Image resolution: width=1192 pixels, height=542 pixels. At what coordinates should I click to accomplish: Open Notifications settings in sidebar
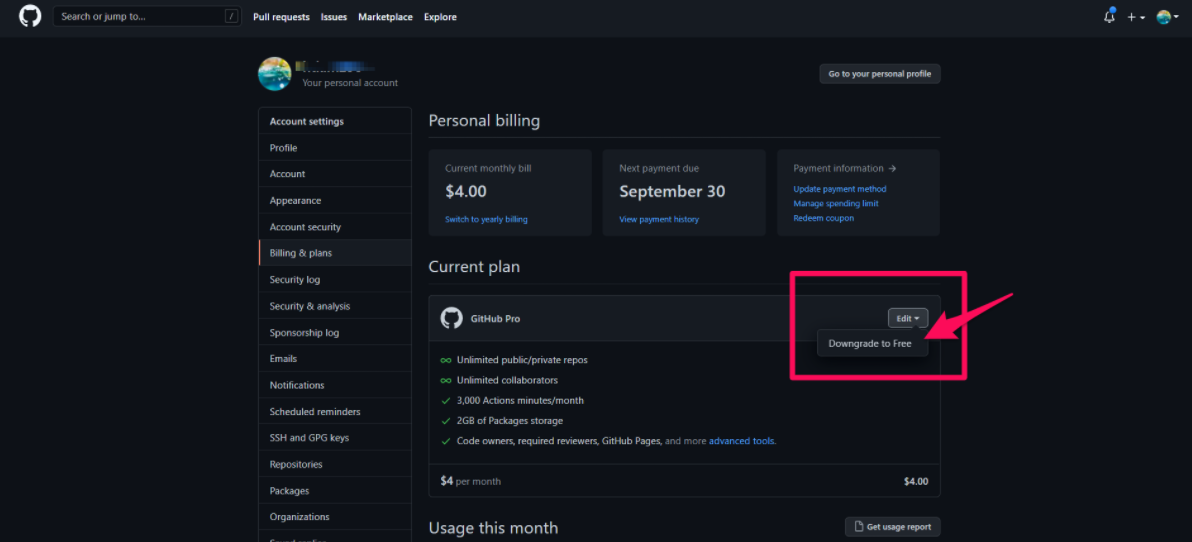(334, 385)
